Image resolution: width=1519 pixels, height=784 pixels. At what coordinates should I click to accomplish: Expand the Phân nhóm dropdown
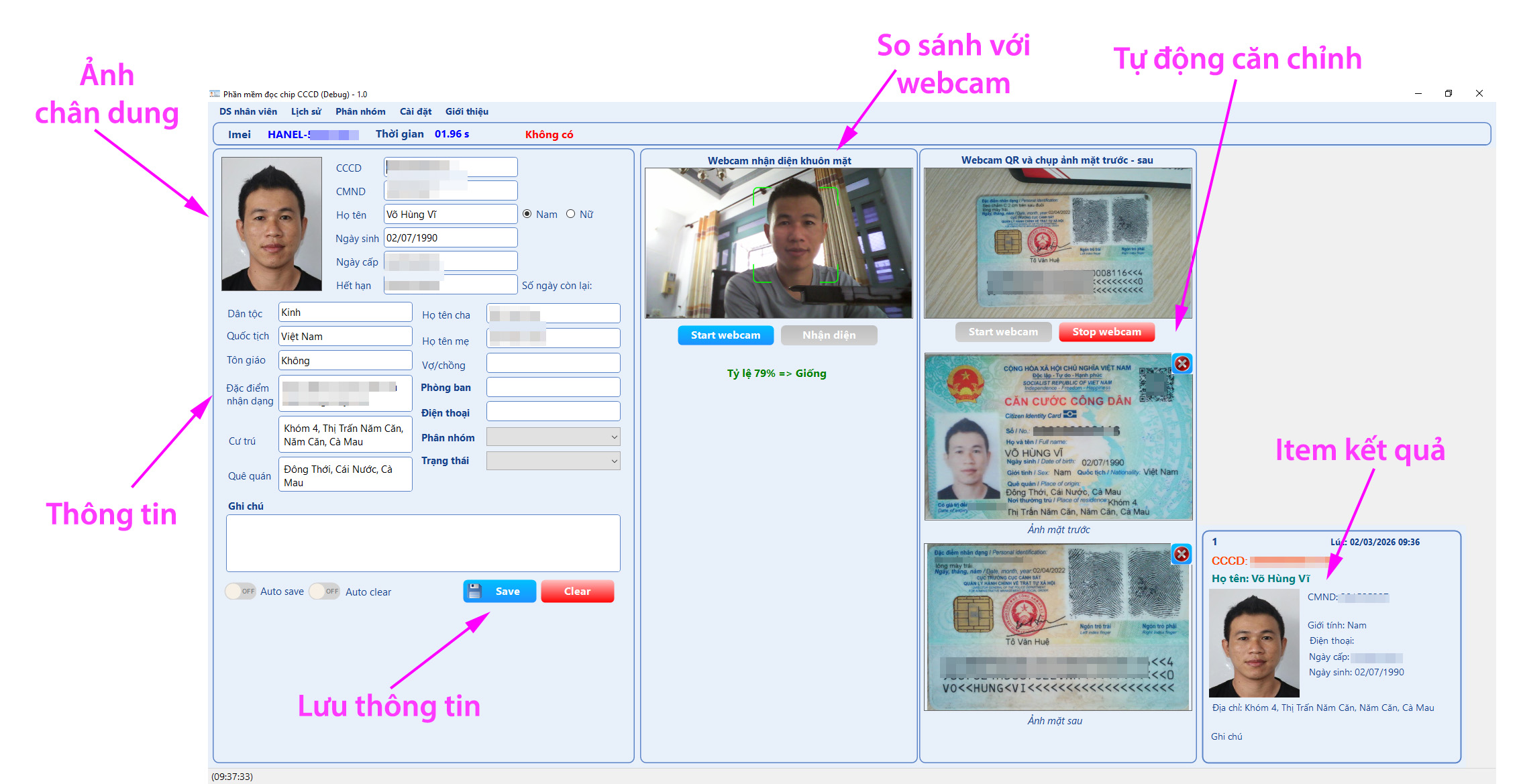pos(613,437)
